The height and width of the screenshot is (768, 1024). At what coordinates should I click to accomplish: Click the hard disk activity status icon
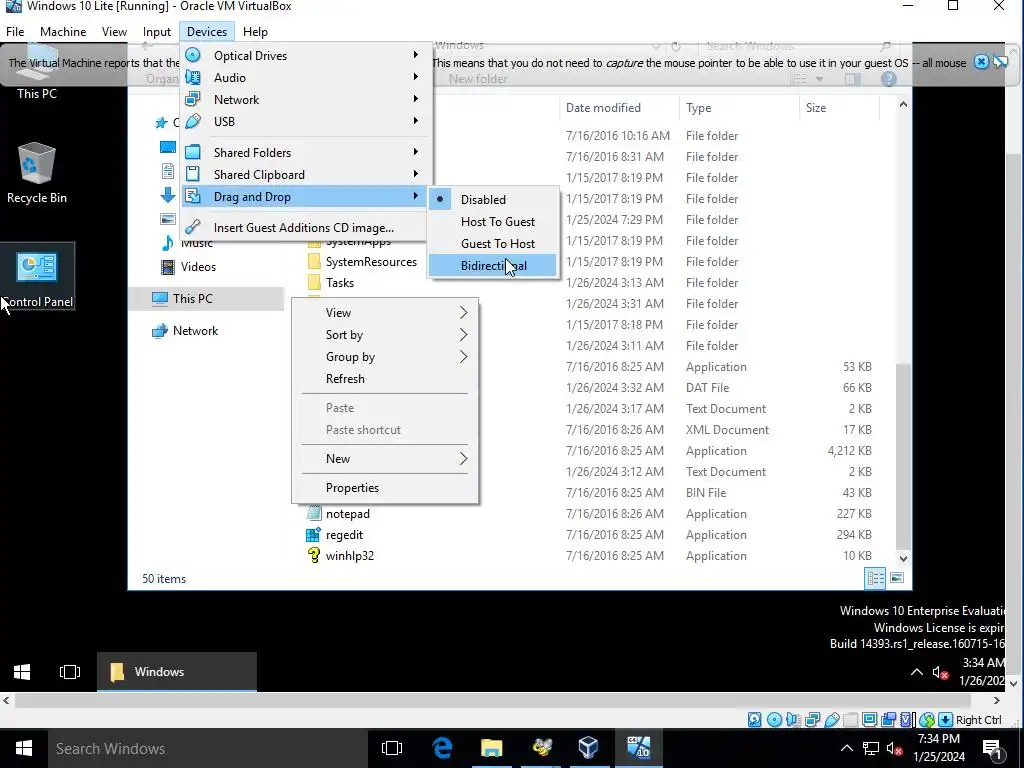[x=754, y=720]
